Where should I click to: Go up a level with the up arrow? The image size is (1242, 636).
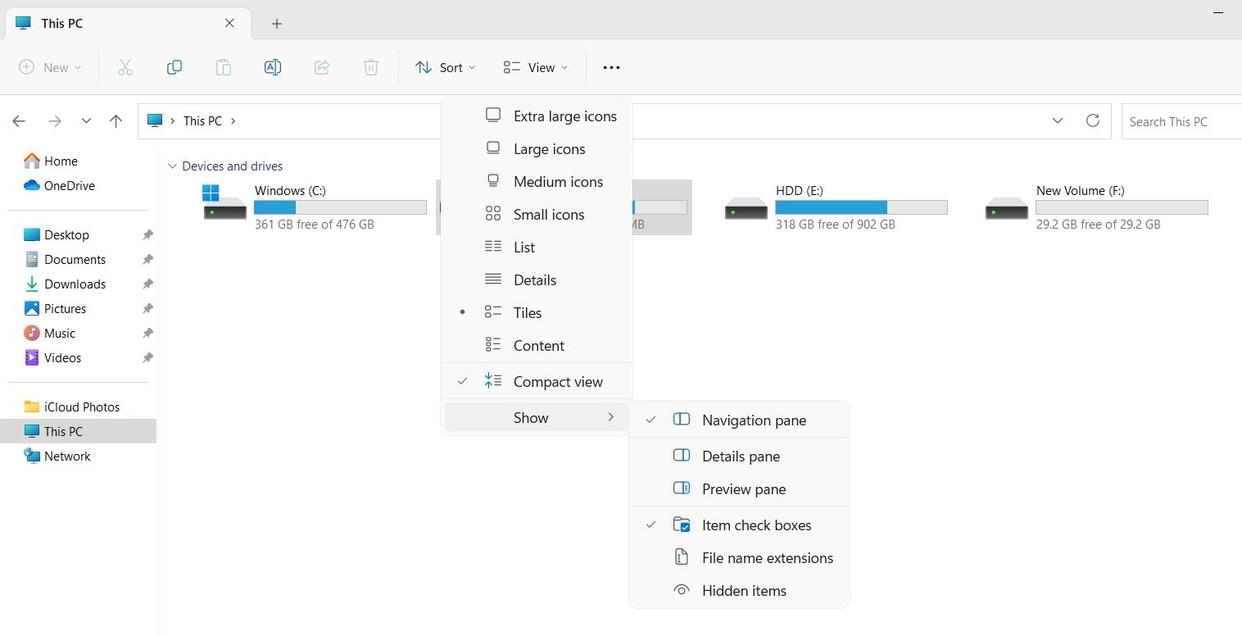click(115, 120)
